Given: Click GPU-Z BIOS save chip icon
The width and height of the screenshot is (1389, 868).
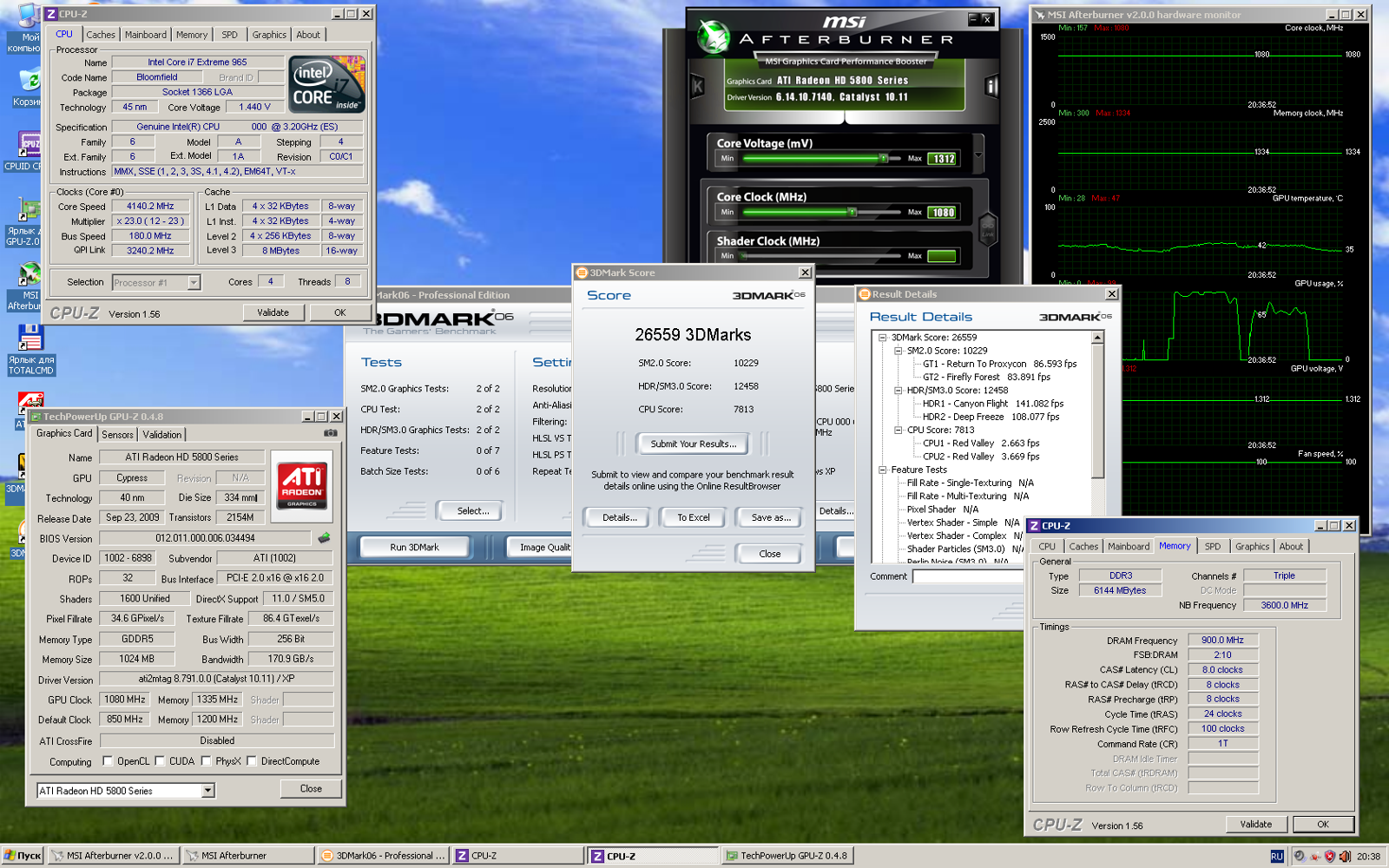Looking at the screenshot, I should tap(325, 538).
